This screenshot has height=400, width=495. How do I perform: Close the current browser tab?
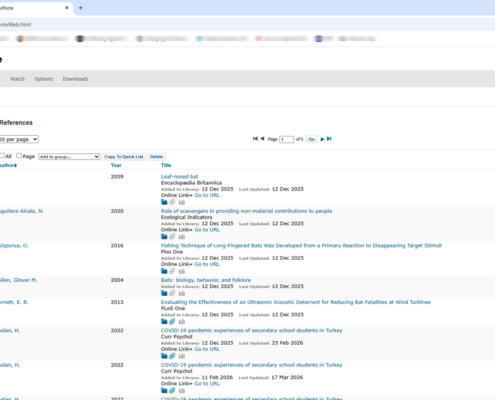coord(67,8)
